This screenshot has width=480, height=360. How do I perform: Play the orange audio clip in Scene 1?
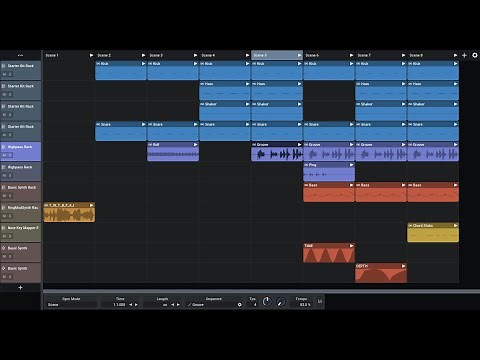pos(91,205)
